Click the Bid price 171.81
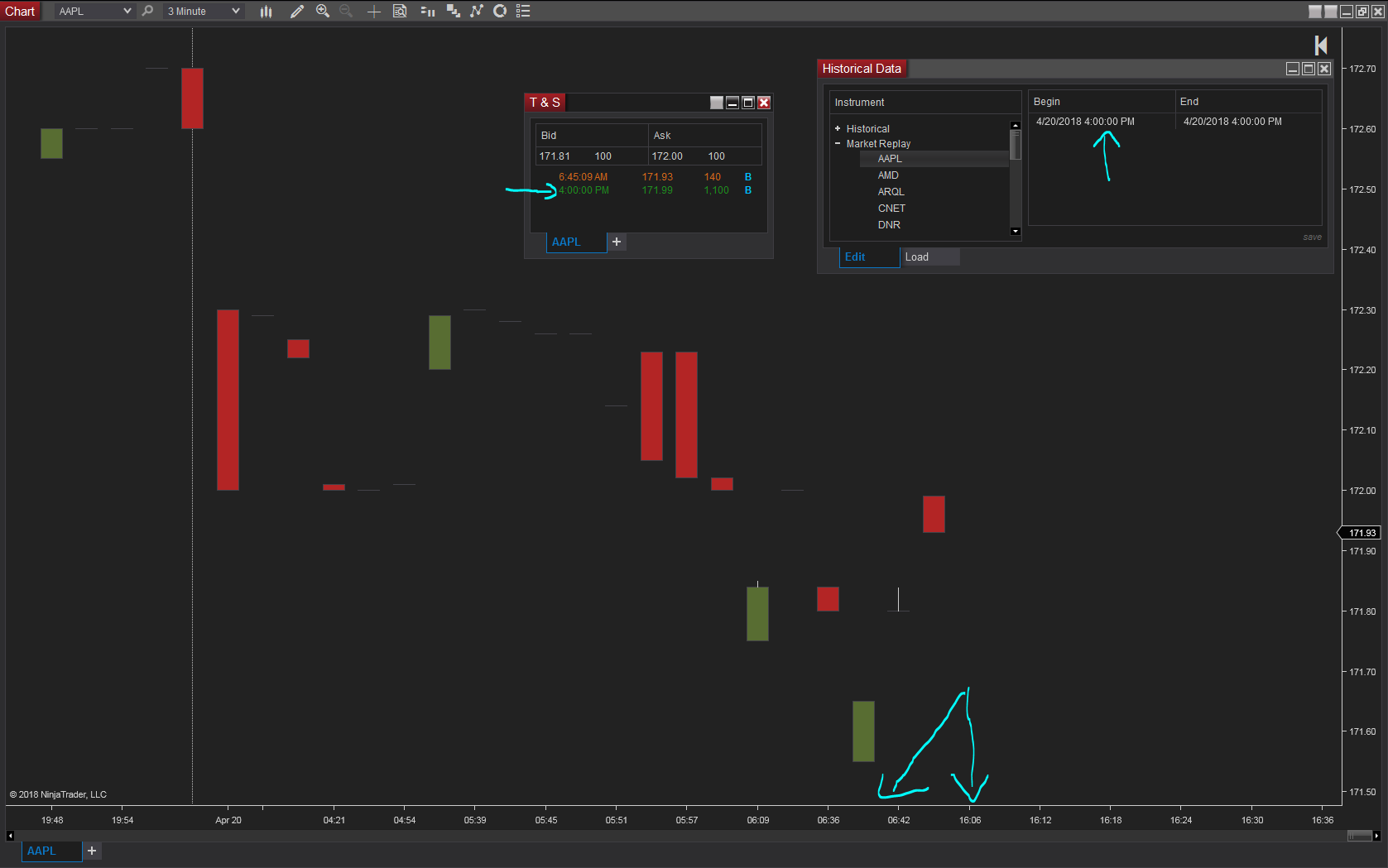 pyautogui.click(x=555, y=156)
